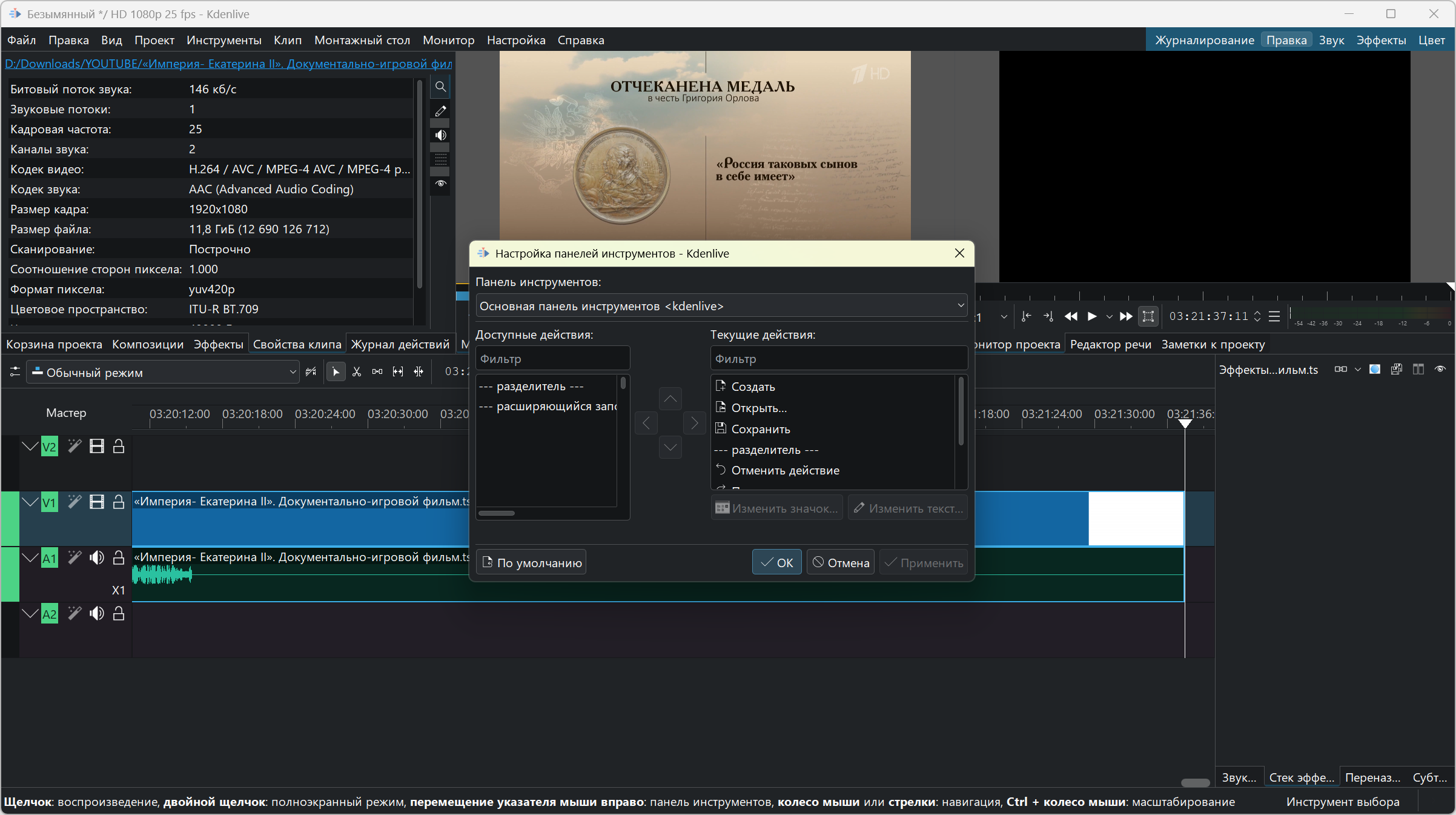This screenshot has height=815, width=1456.
Task: Mute audio track A1 with speaker icon
Action: 97,557
